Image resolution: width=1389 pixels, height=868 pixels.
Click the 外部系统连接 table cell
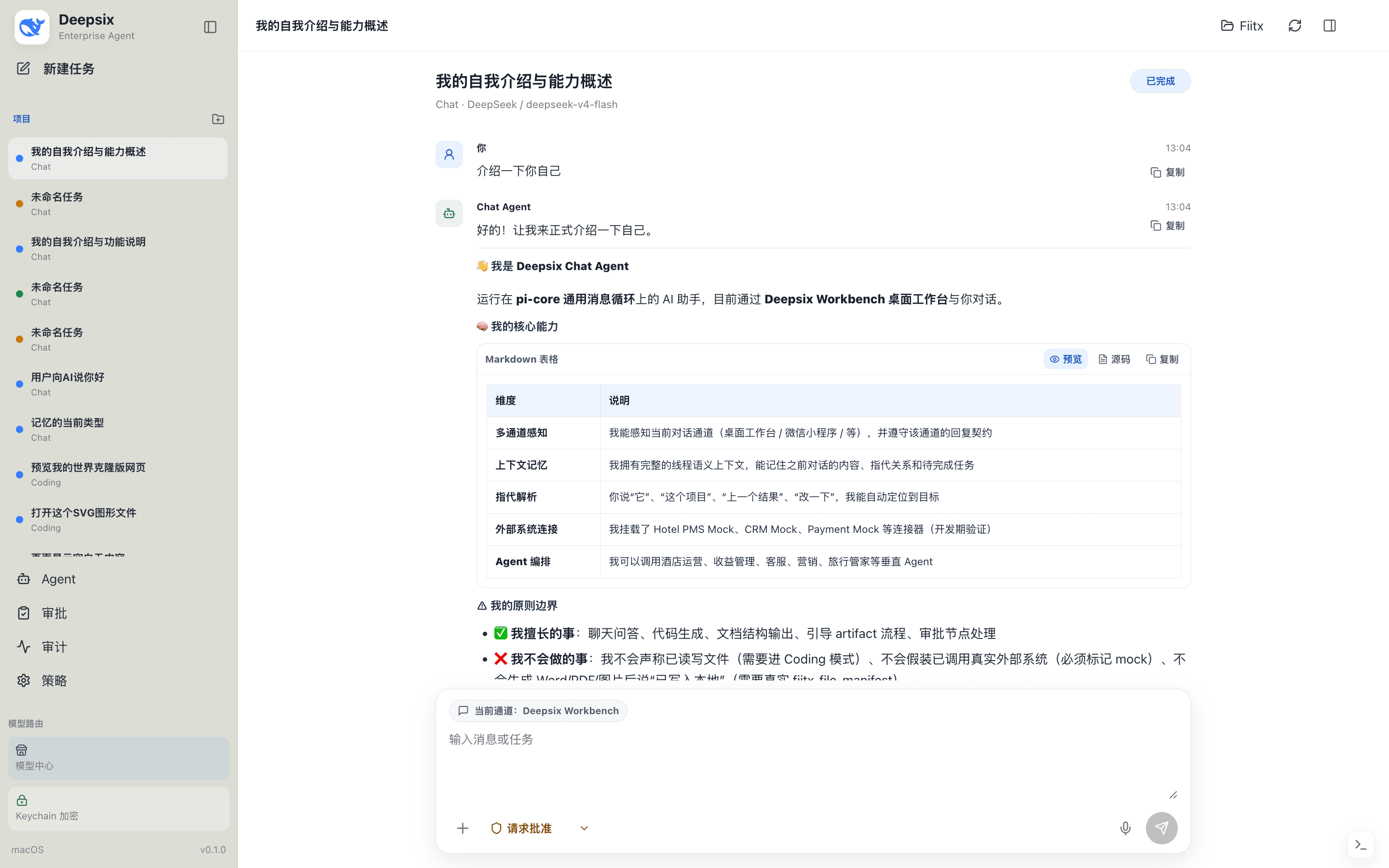coord(544,529)
